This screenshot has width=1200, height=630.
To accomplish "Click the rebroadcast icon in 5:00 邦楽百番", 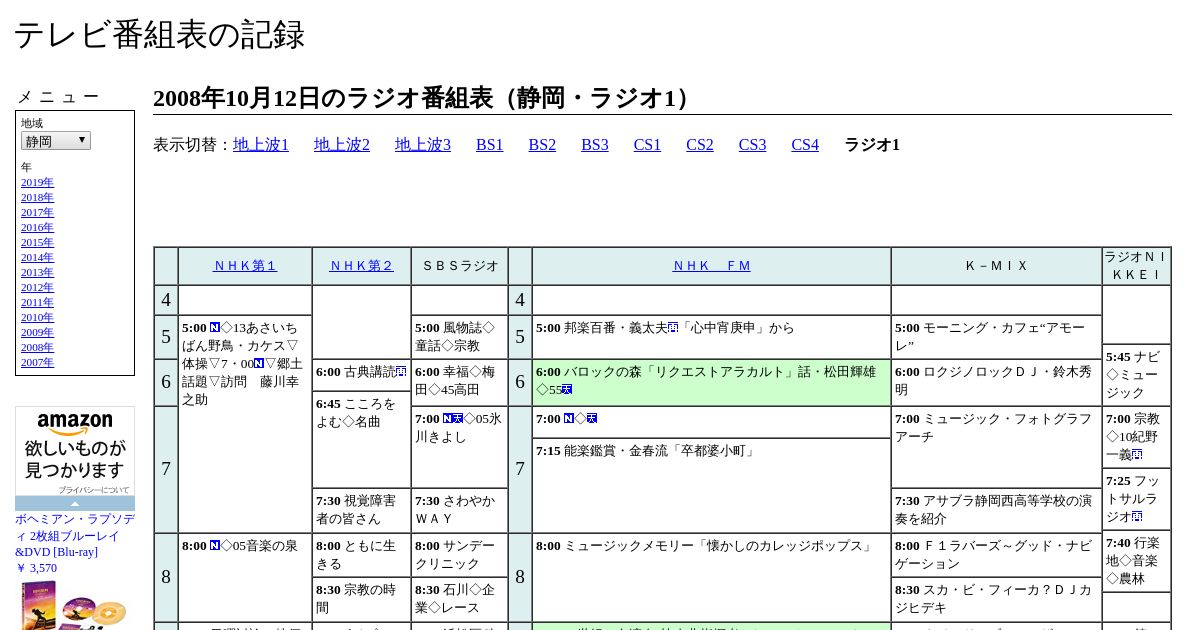I will pos(673,328).
